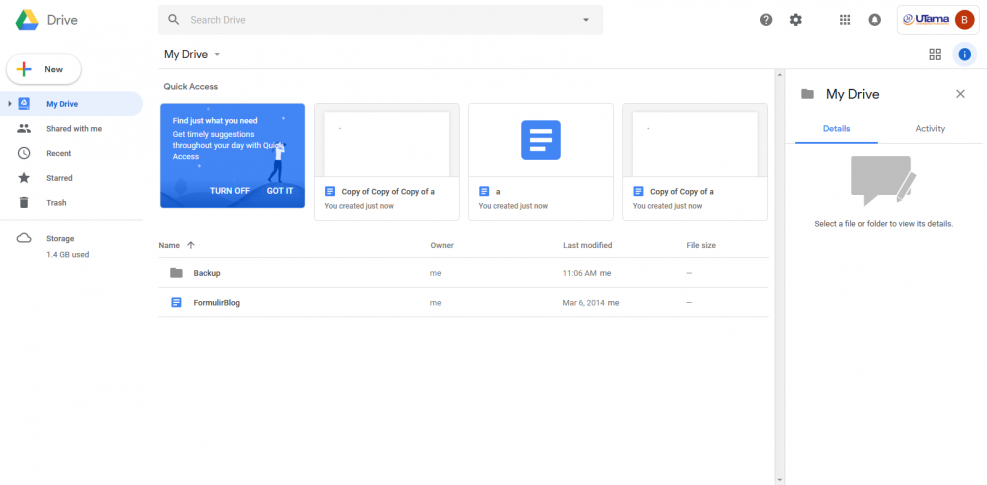Click the Shared with me people icon
The height and width of the screenshot is (485, 987).
pyautogui.click(x=24, y=128)
